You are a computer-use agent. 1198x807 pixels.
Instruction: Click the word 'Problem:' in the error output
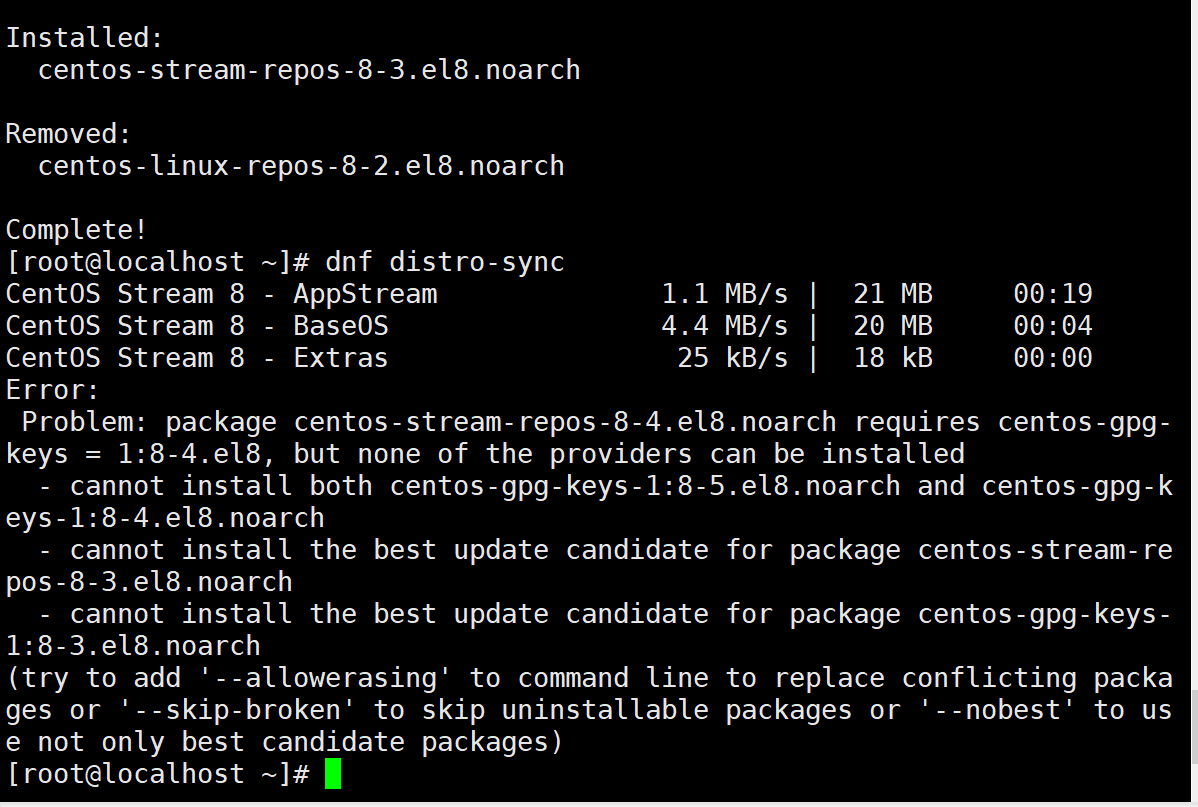[x=84, y=422]
